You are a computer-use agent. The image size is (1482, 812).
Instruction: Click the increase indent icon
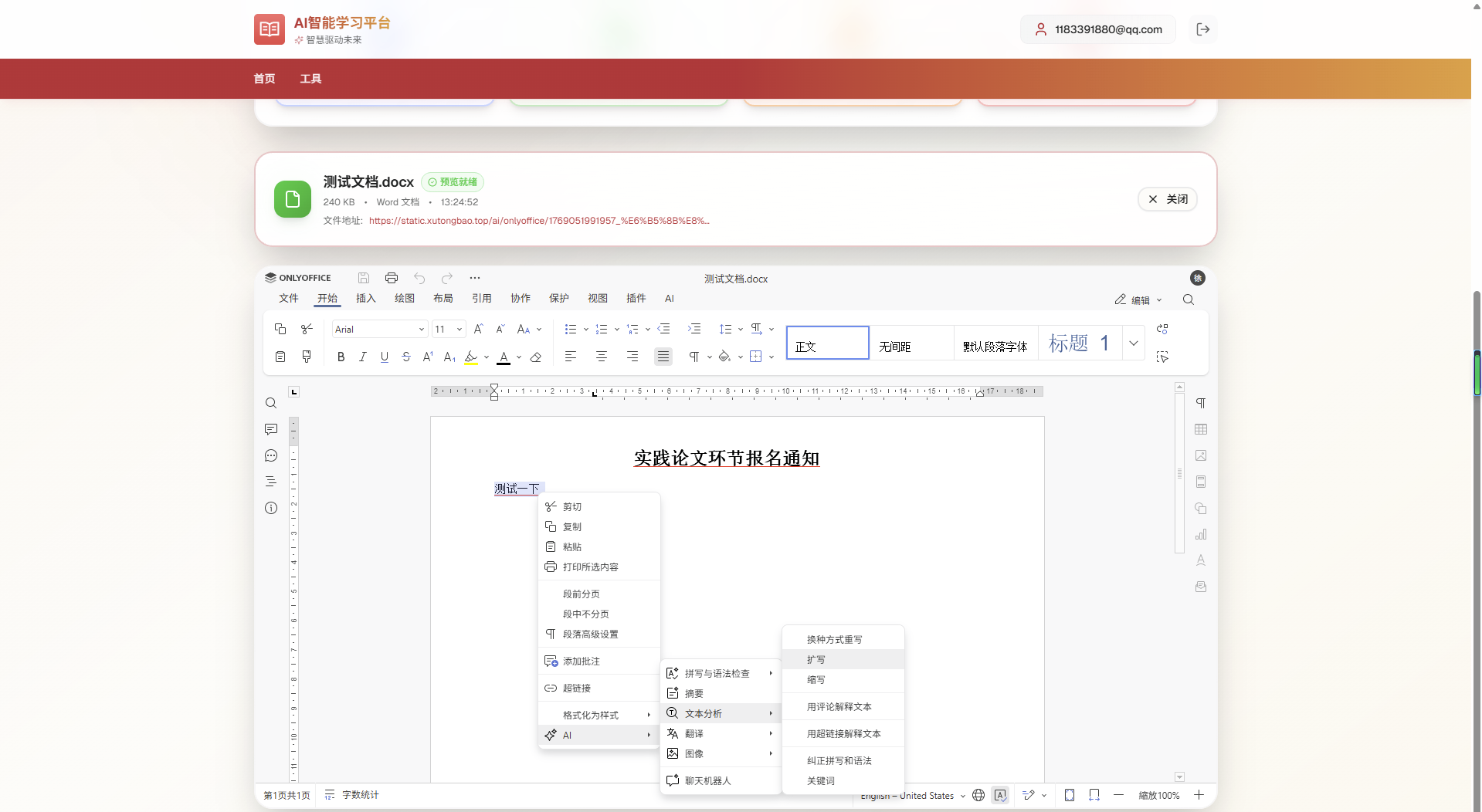click(694, 329)
